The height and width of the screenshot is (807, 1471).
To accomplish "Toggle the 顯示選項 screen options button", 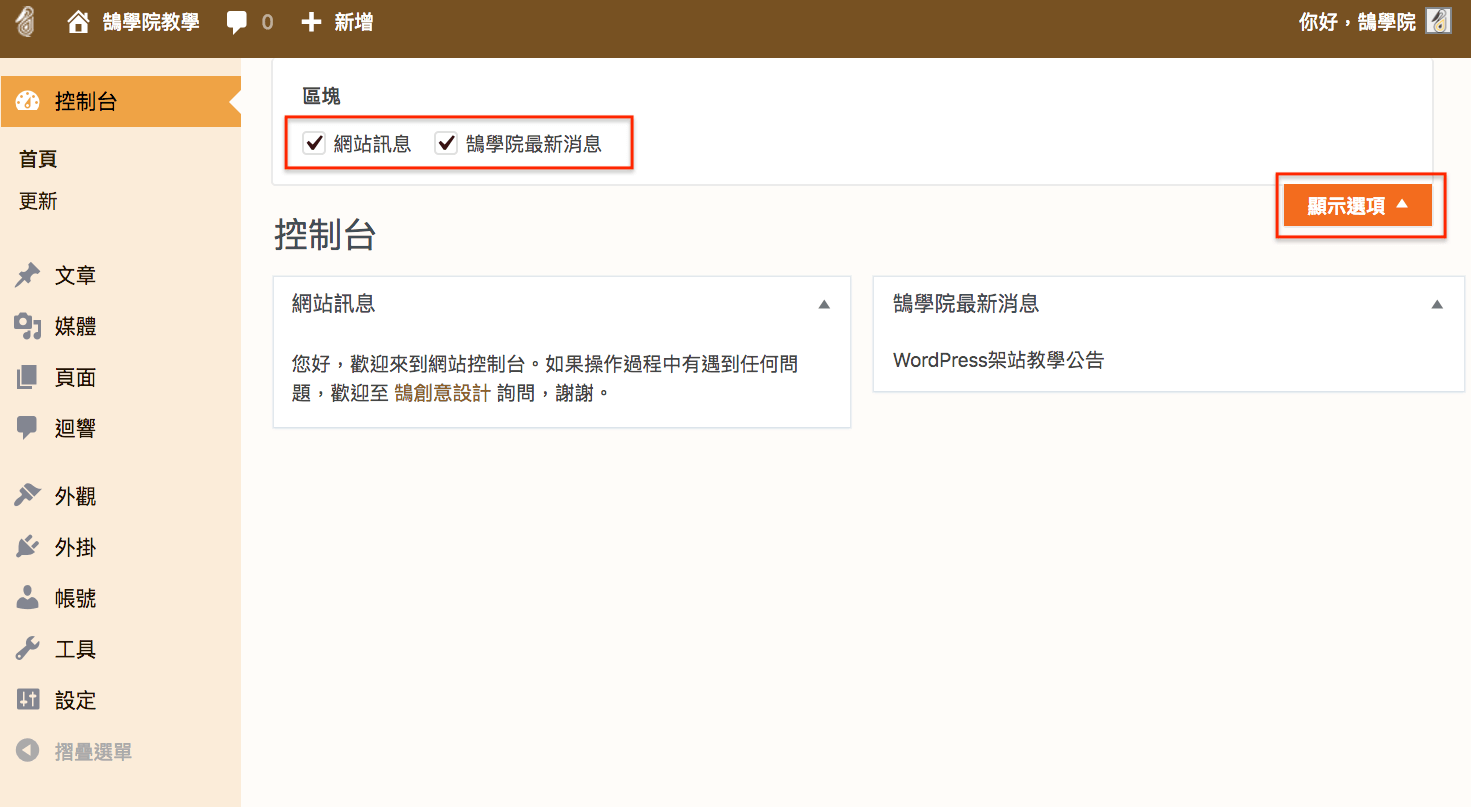I will coord(1358,205).
